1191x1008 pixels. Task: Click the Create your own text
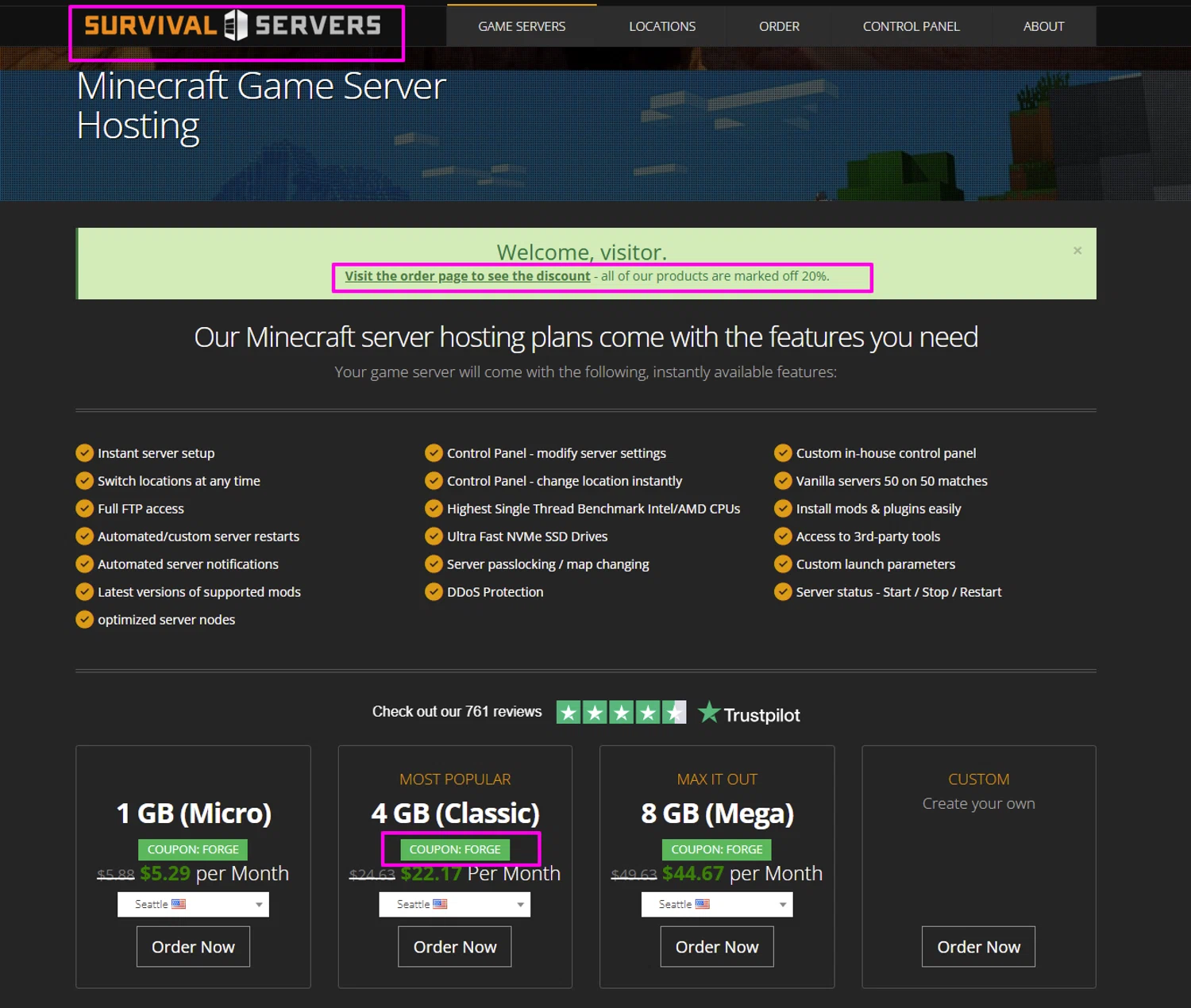[x=979, y=803]
